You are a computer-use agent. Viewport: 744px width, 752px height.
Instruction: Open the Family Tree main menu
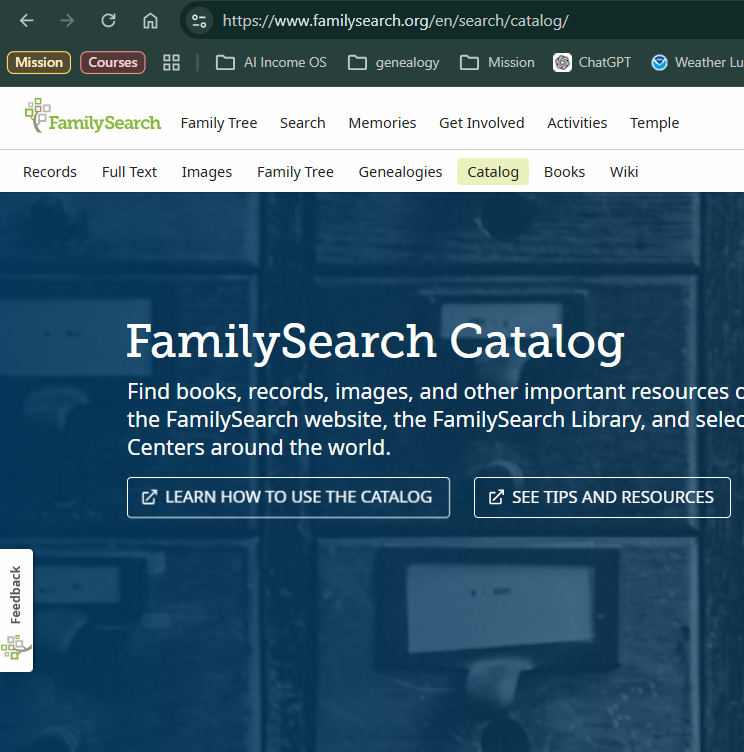[219, 123]
